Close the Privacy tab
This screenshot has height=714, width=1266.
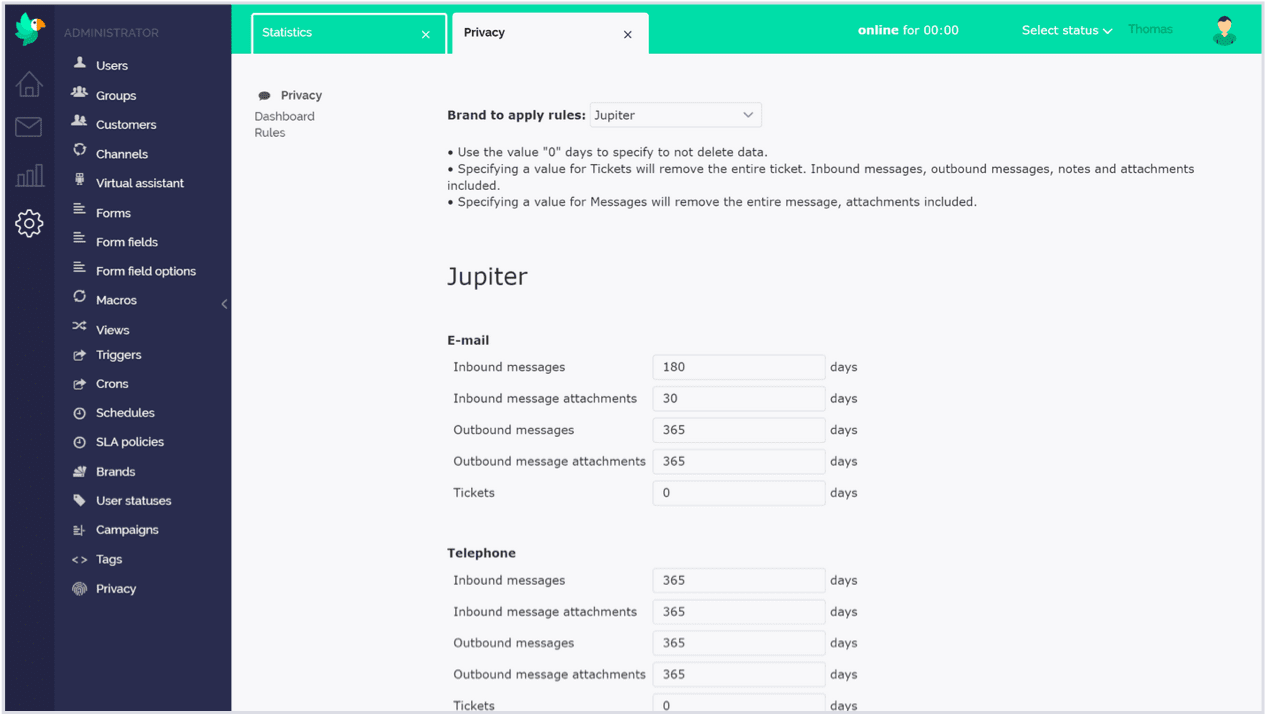pyautogui.click(x=628, y=33)
